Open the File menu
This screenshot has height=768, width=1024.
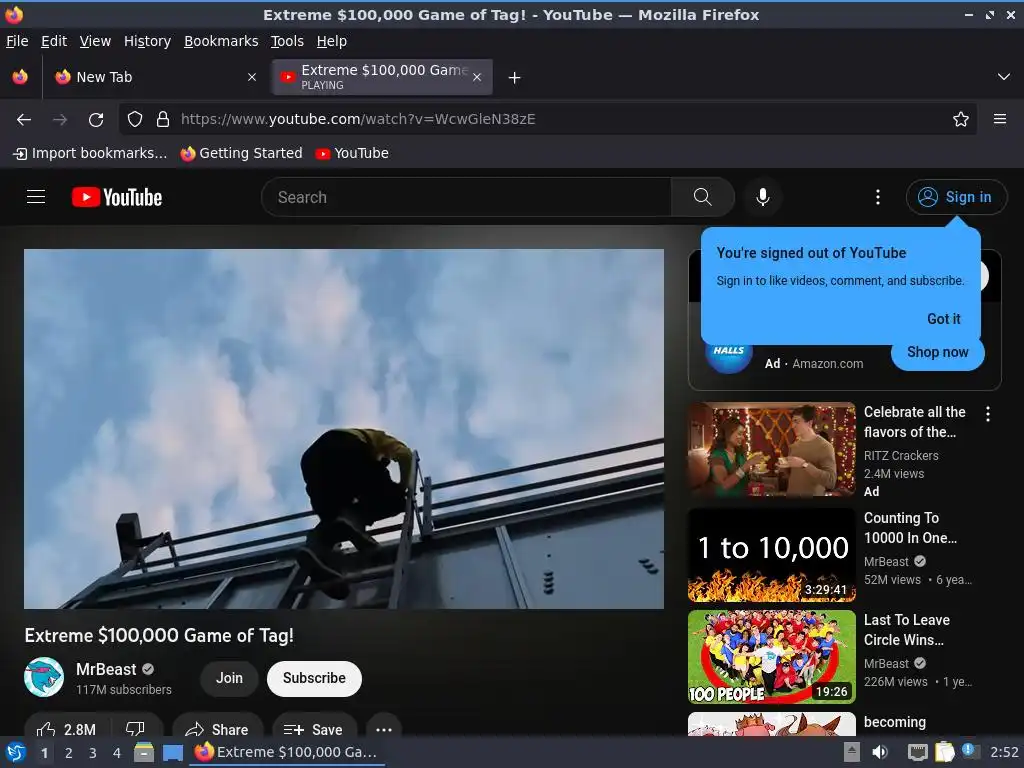coord(17,41)
